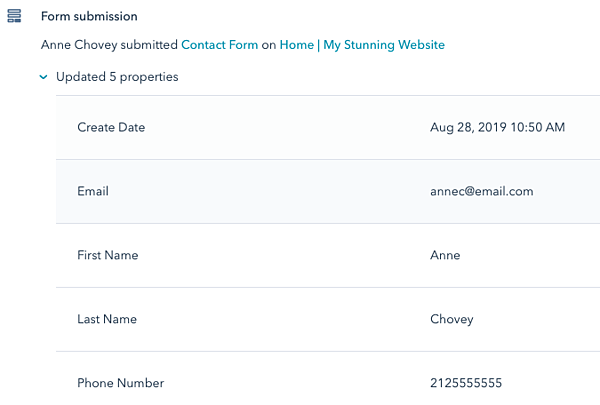Select the Phone Number property label
This screenshot has width=600, height=405.
tap(121, 383)
